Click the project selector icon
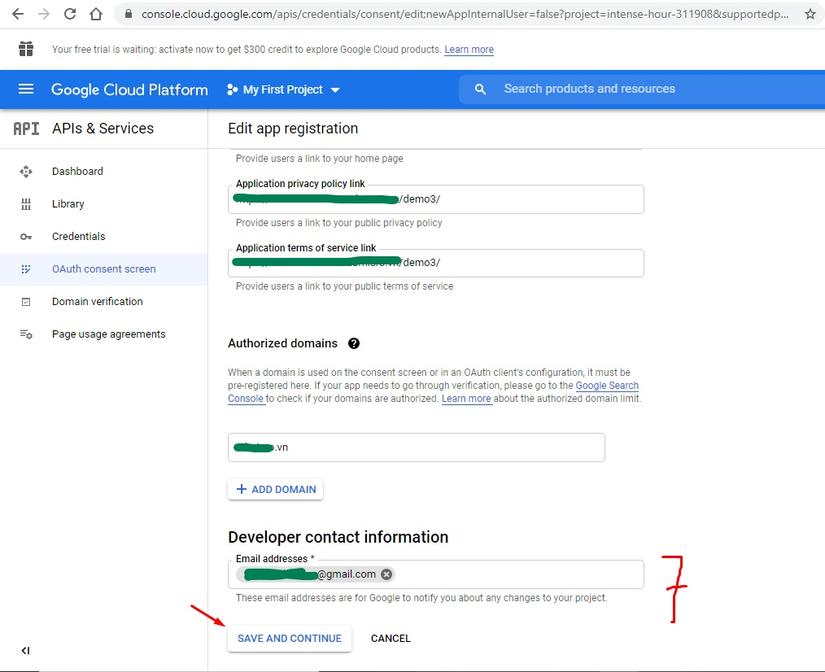Screen dimensions: 825x672 click(x=232, y=89)
